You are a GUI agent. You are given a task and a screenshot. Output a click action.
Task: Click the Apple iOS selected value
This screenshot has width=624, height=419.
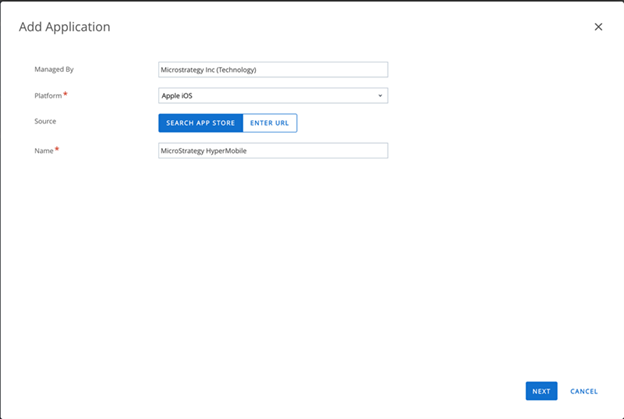[x=177, y=96]
